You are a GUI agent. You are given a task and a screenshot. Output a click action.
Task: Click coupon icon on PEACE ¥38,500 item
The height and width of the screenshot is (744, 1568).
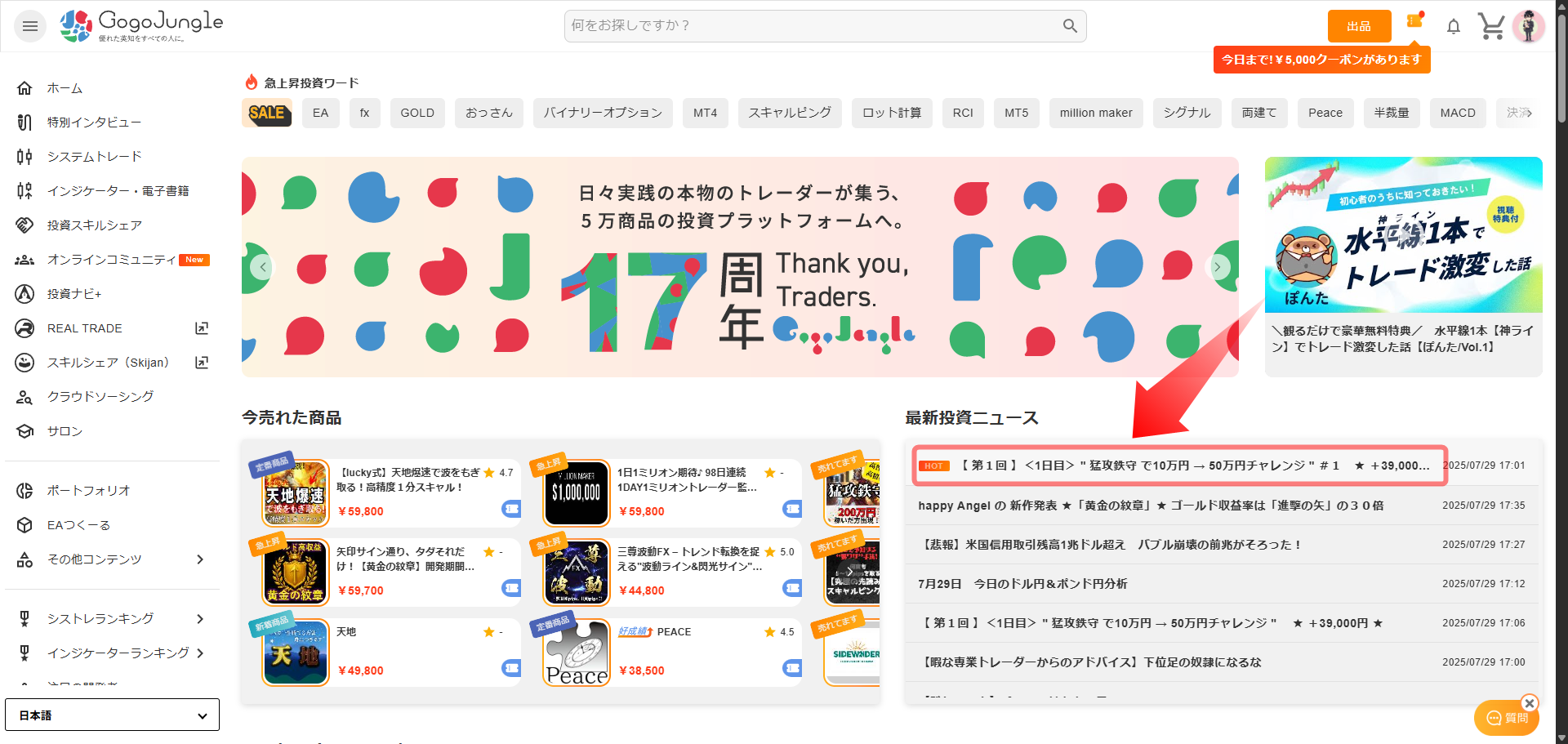pyautogui.click(x=792, y=668)
